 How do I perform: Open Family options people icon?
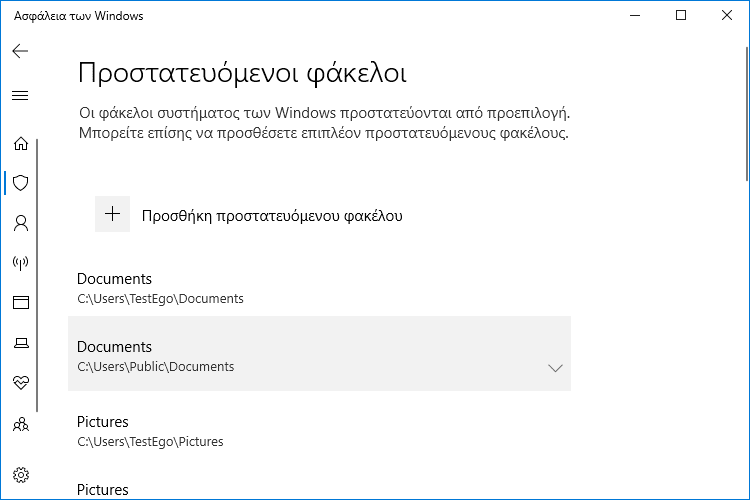[x=21, y=424]
